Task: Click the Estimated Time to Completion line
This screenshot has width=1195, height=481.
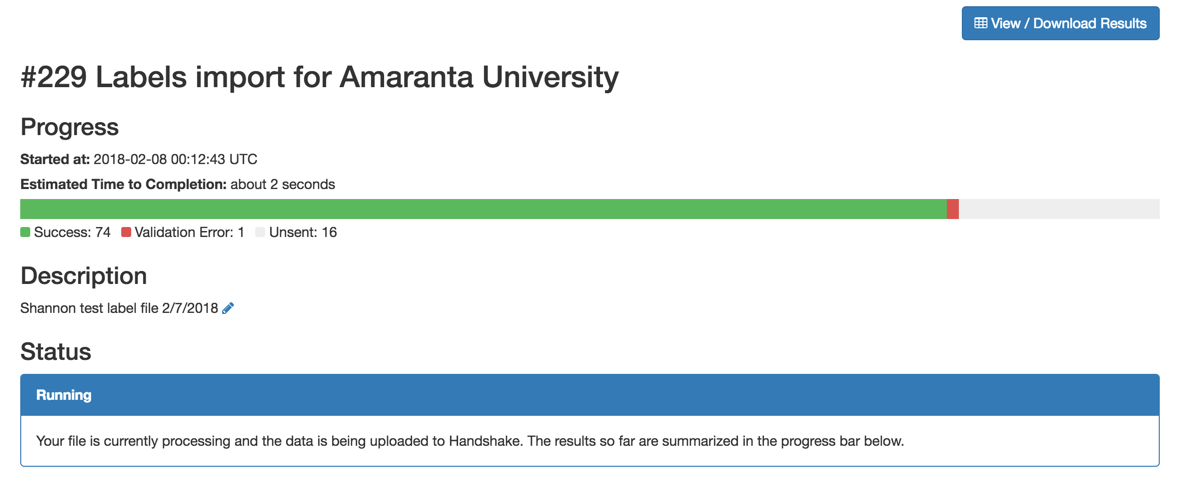Action: [178, 184]
